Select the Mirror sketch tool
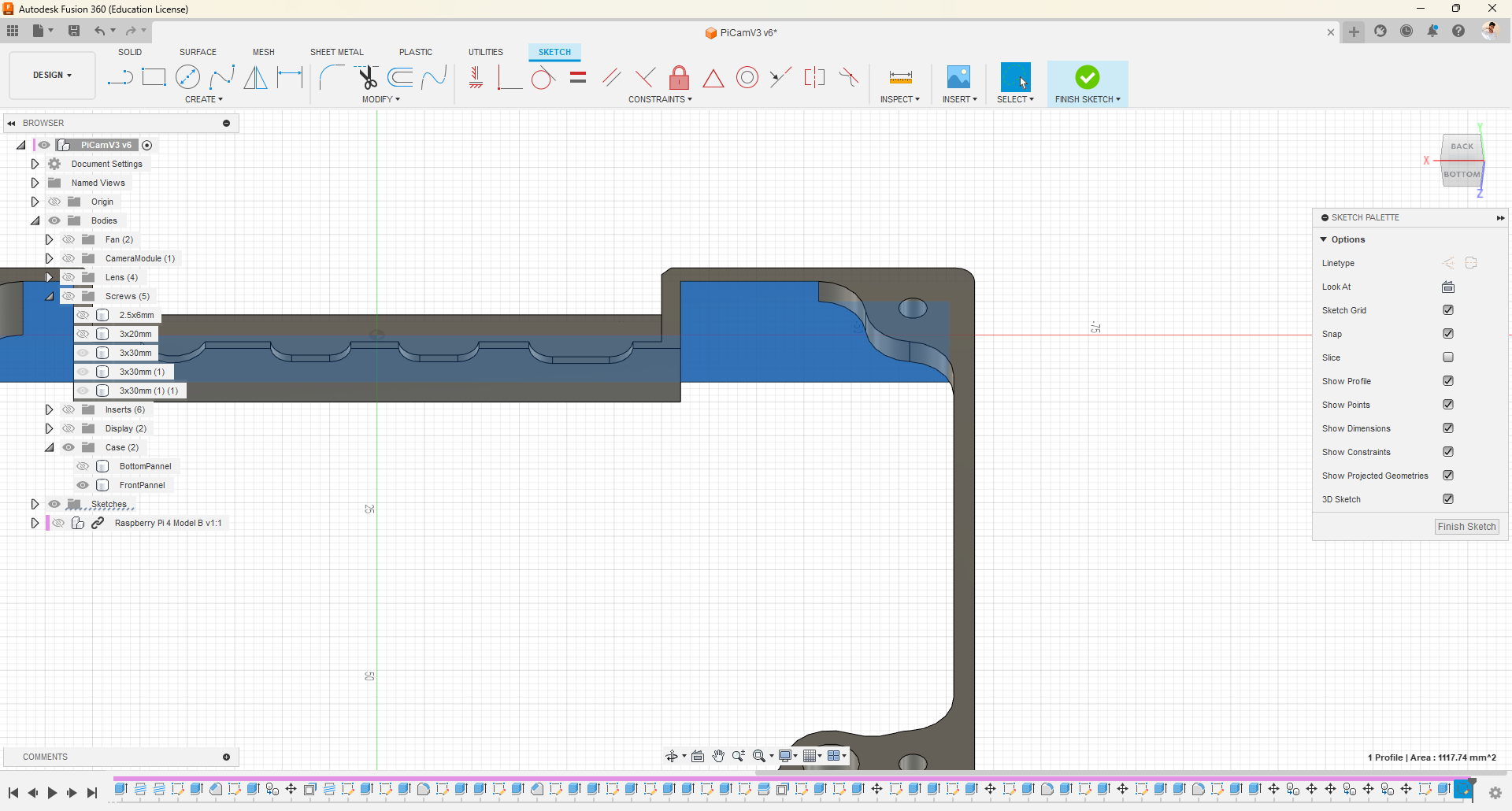1512x811 pixels. tap(255, 77)
